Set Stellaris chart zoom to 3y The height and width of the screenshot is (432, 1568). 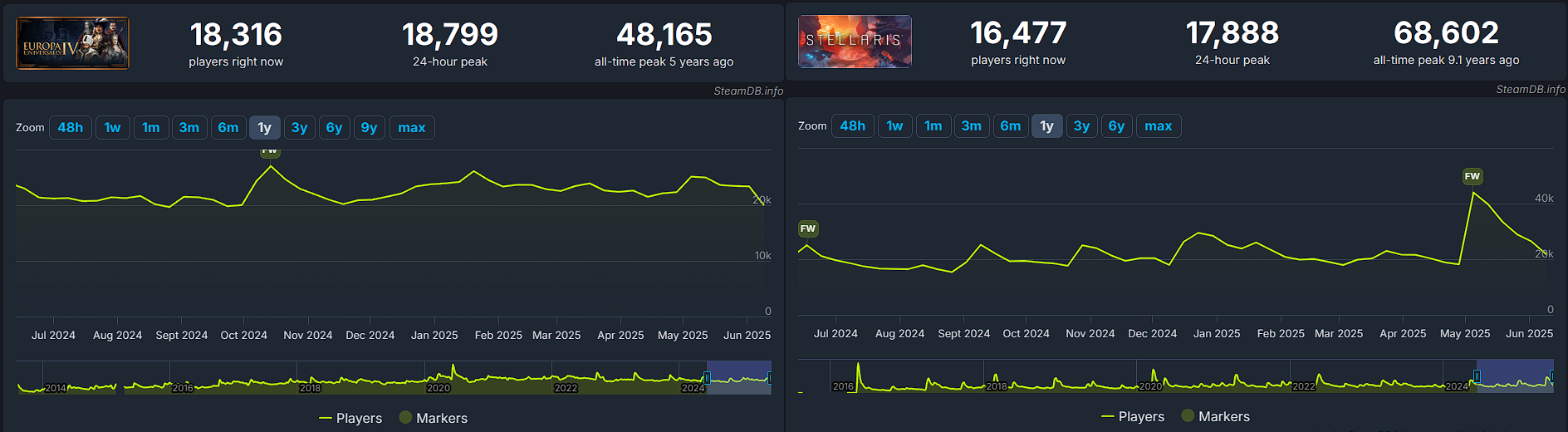[x=1082, y=125]
